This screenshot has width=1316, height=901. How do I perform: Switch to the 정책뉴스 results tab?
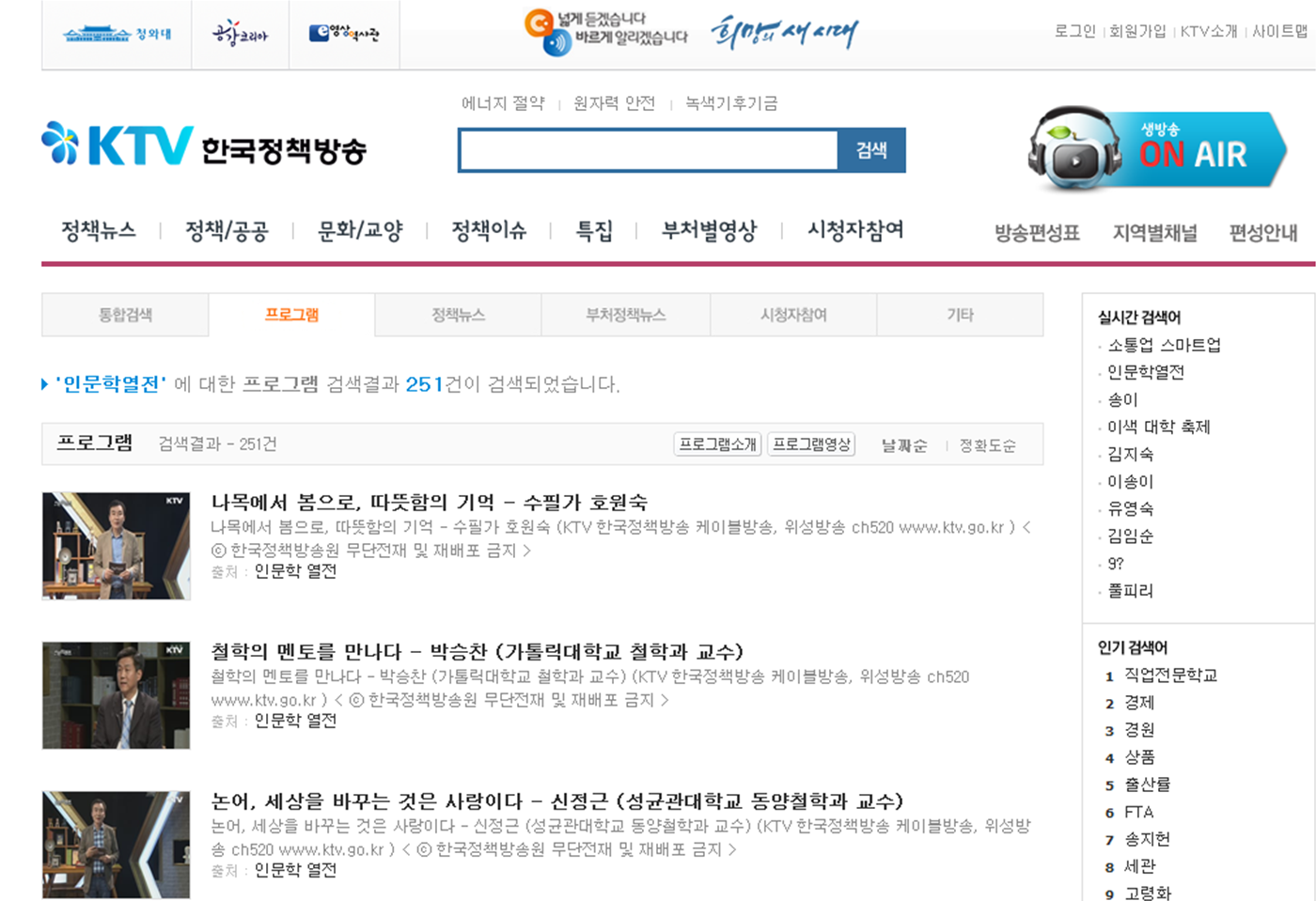pos(458,315)
